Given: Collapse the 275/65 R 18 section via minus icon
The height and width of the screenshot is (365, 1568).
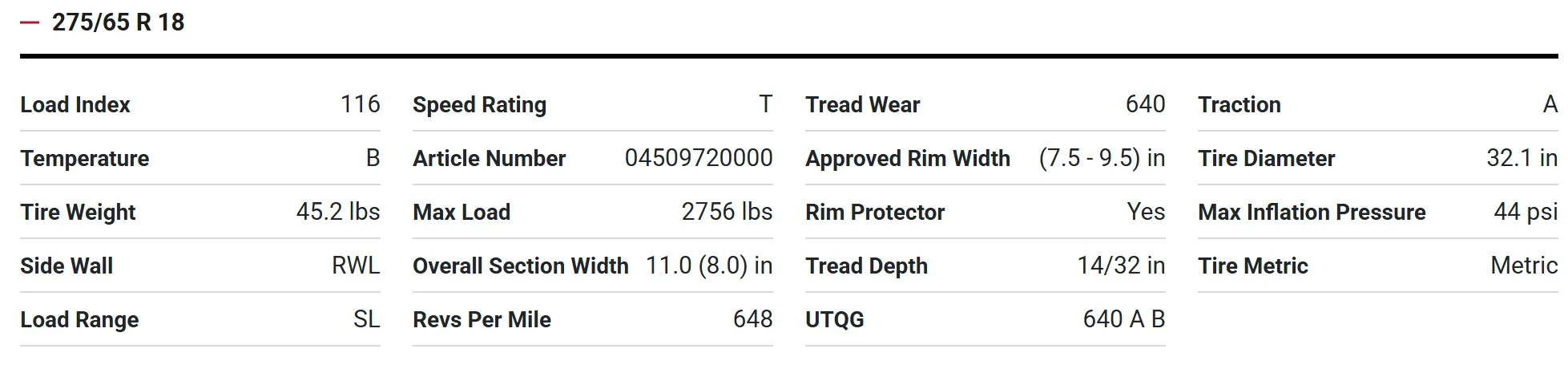Looking at the screenshot, I should pyautogui.click(x=30, y=22).
